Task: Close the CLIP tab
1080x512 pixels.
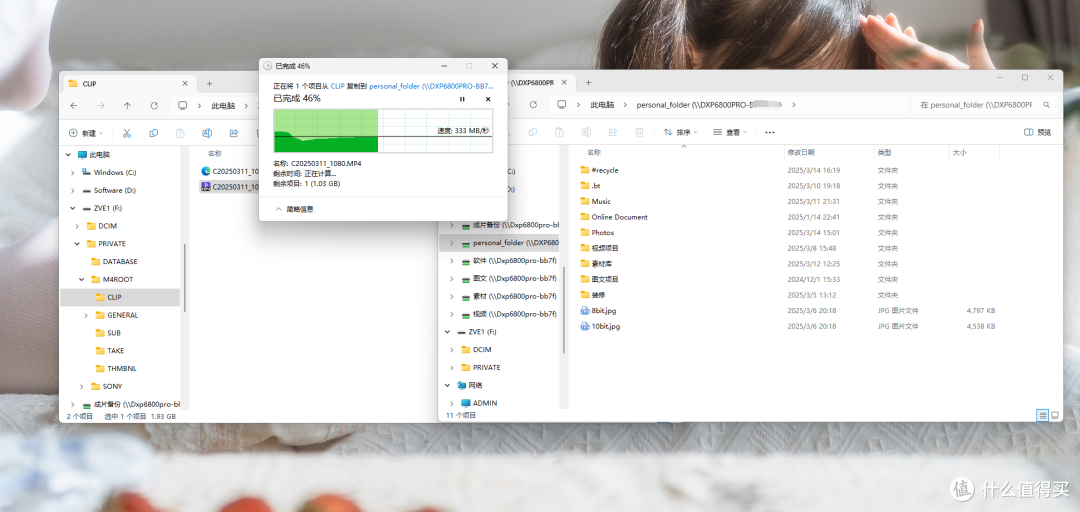Action: coord(185,83)
